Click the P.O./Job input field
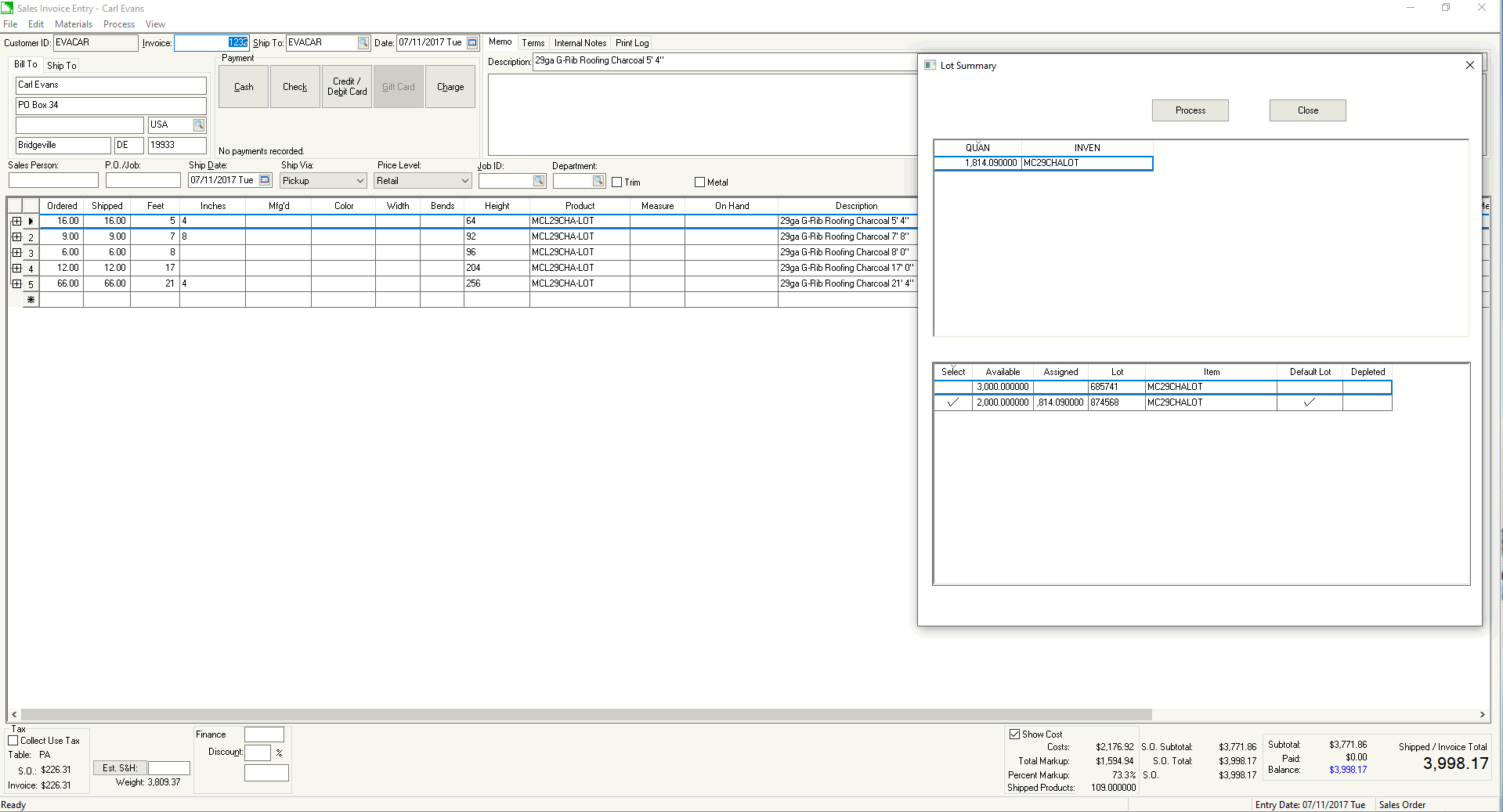1503x812 pixels. click(x=143, y=181)
